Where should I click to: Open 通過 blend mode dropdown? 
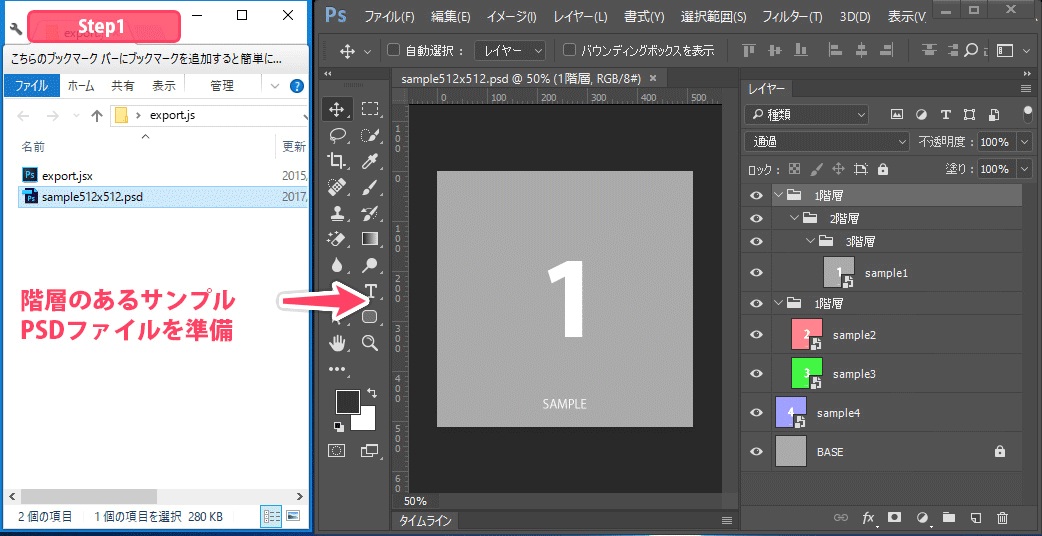[x=827, y=141]
